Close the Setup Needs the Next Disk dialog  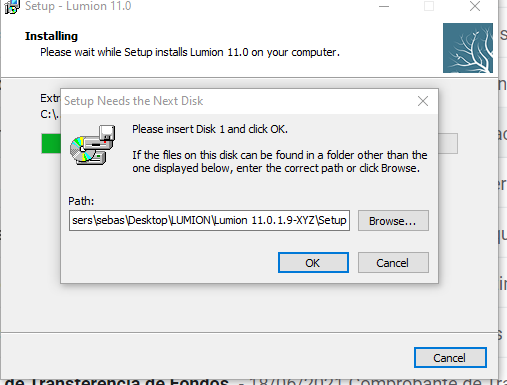pos(423,101)
